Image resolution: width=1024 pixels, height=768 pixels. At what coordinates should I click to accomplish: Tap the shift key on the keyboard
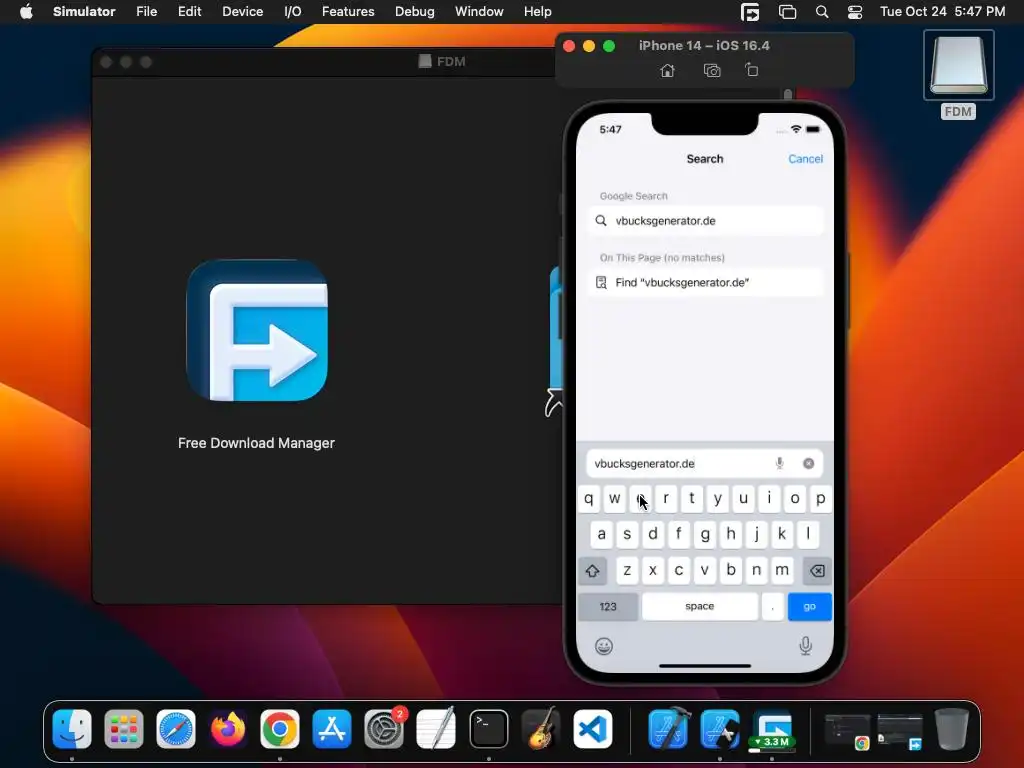(x=592, y=571)
